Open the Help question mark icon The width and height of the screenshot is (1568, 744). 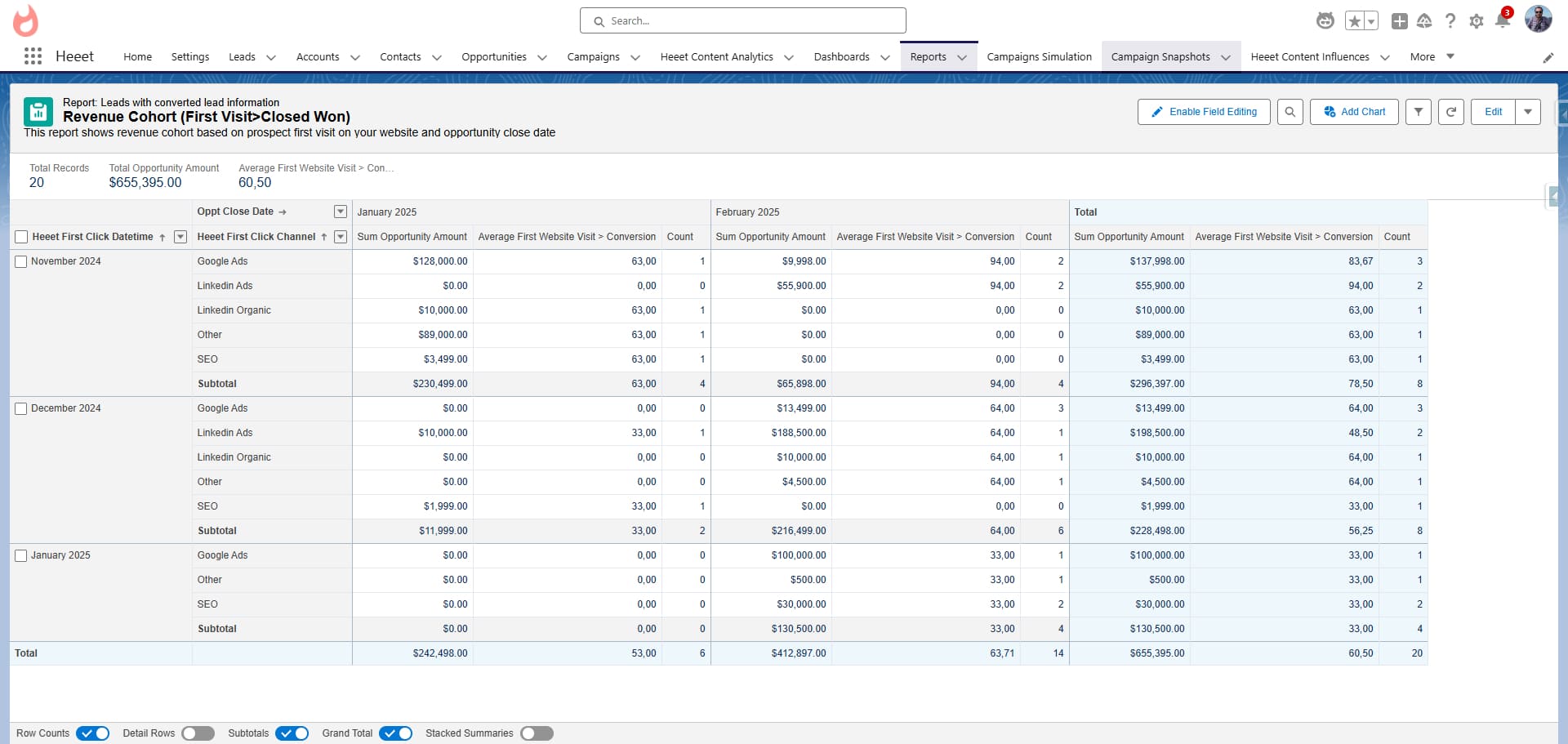1450,21
